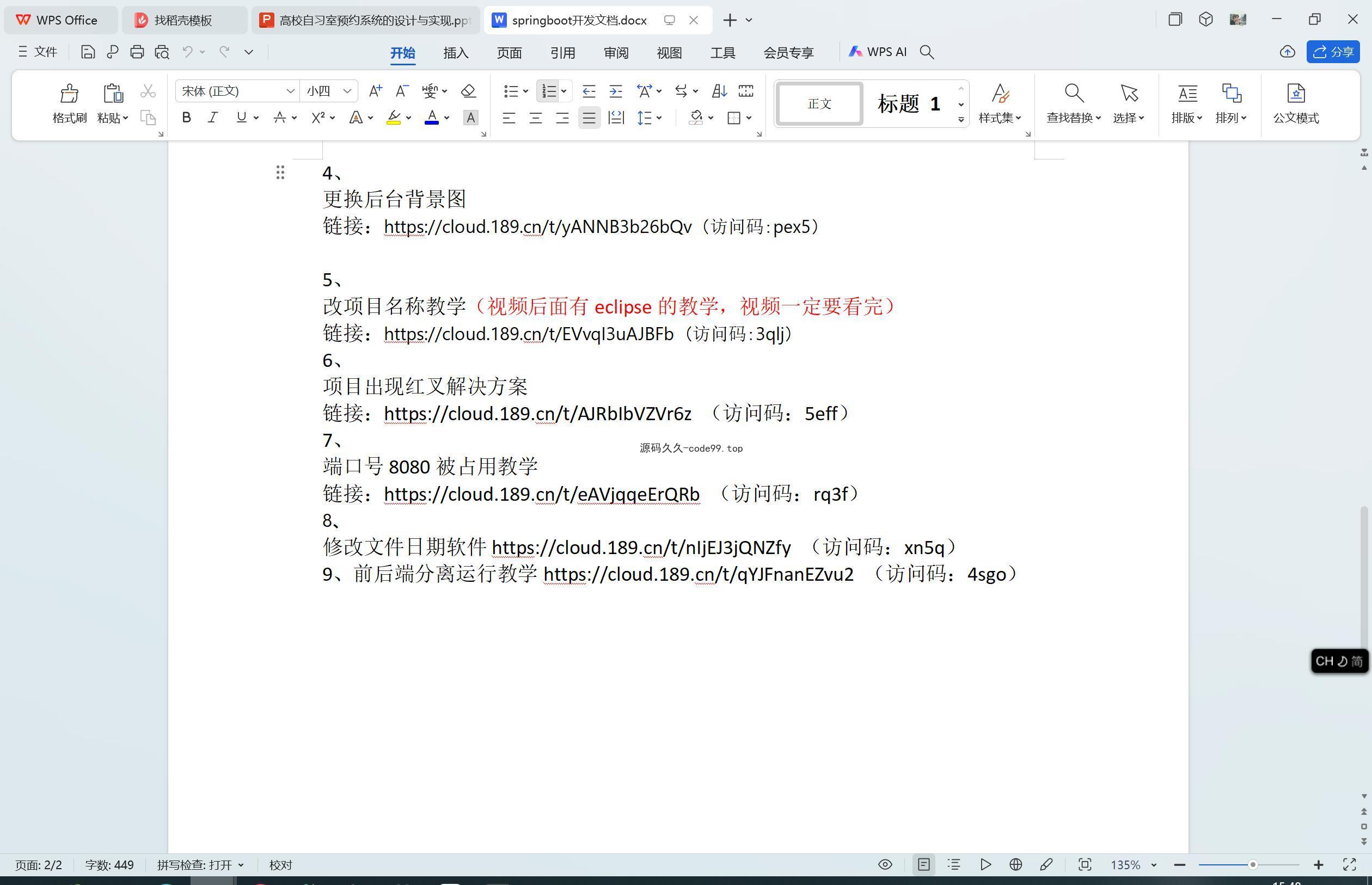Click the Save document icon
The height and width of the screenshot is (885, 1372).
point(87,52)
